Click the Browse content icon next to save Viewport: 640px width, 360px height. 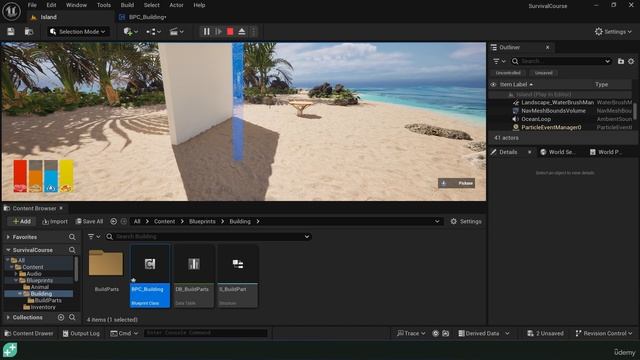[29, 31]
